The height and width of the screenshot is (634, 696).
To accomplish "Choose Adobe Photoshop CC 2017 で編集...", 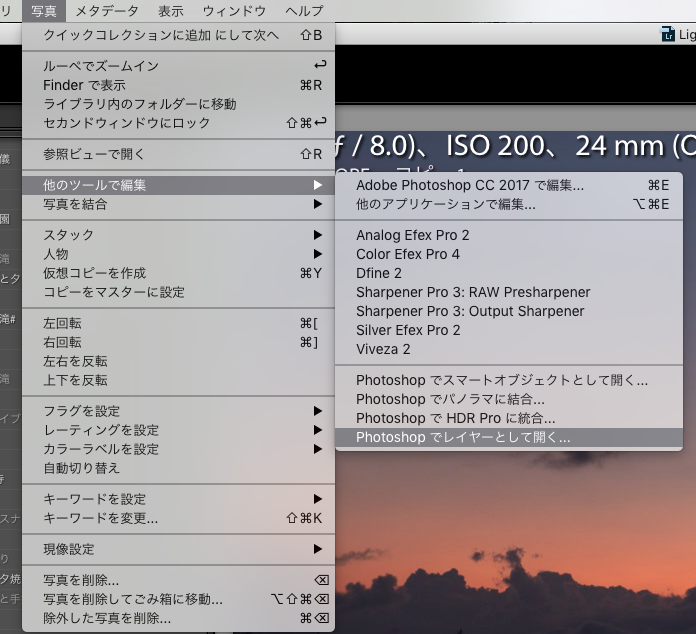I will 509,185.
